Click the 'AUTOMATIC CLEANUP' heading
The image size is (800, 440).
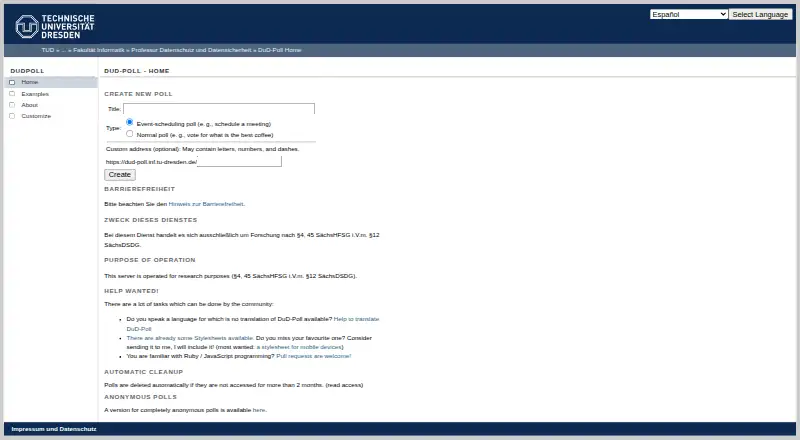click(143, 372)
